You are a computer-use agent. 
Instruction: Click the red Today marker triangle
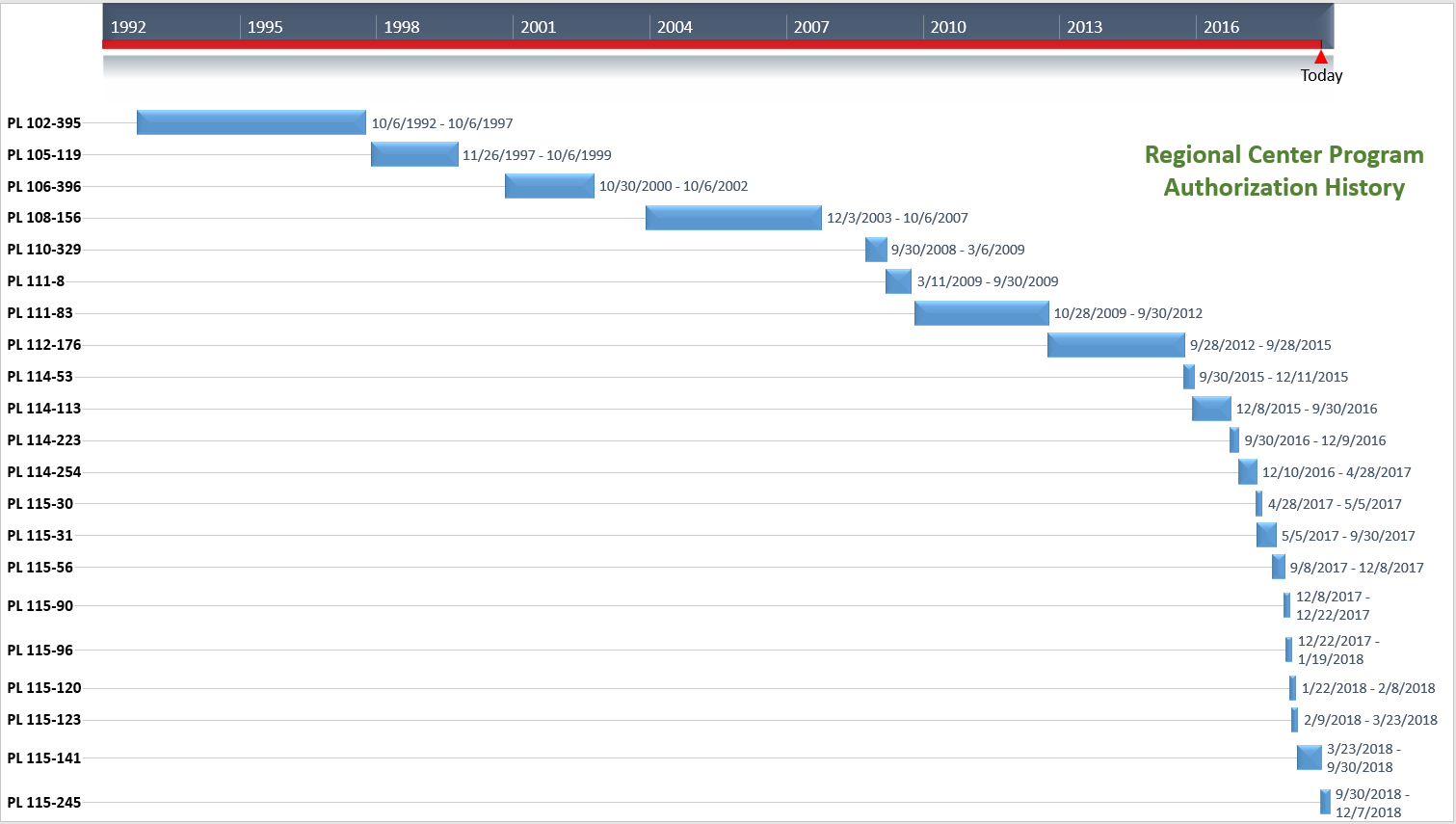click(1320, 58)
